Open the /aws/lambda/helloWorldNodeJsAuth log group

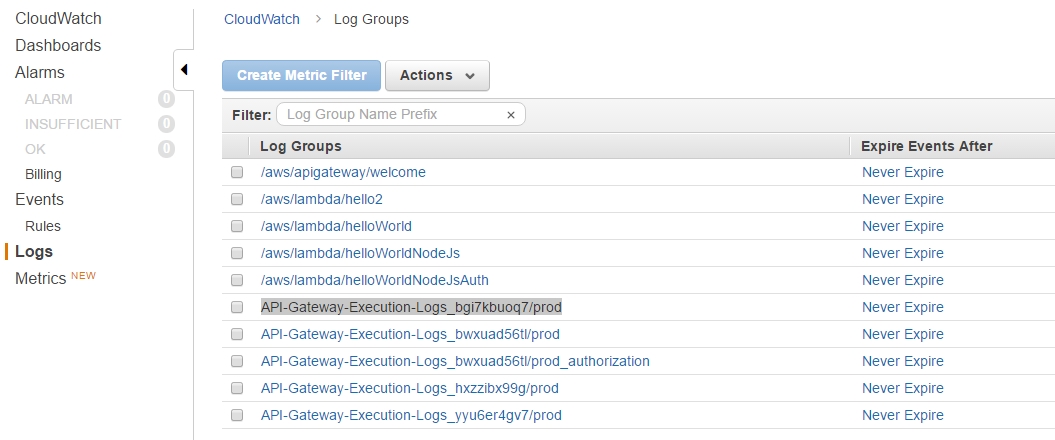tap(375, 280)
